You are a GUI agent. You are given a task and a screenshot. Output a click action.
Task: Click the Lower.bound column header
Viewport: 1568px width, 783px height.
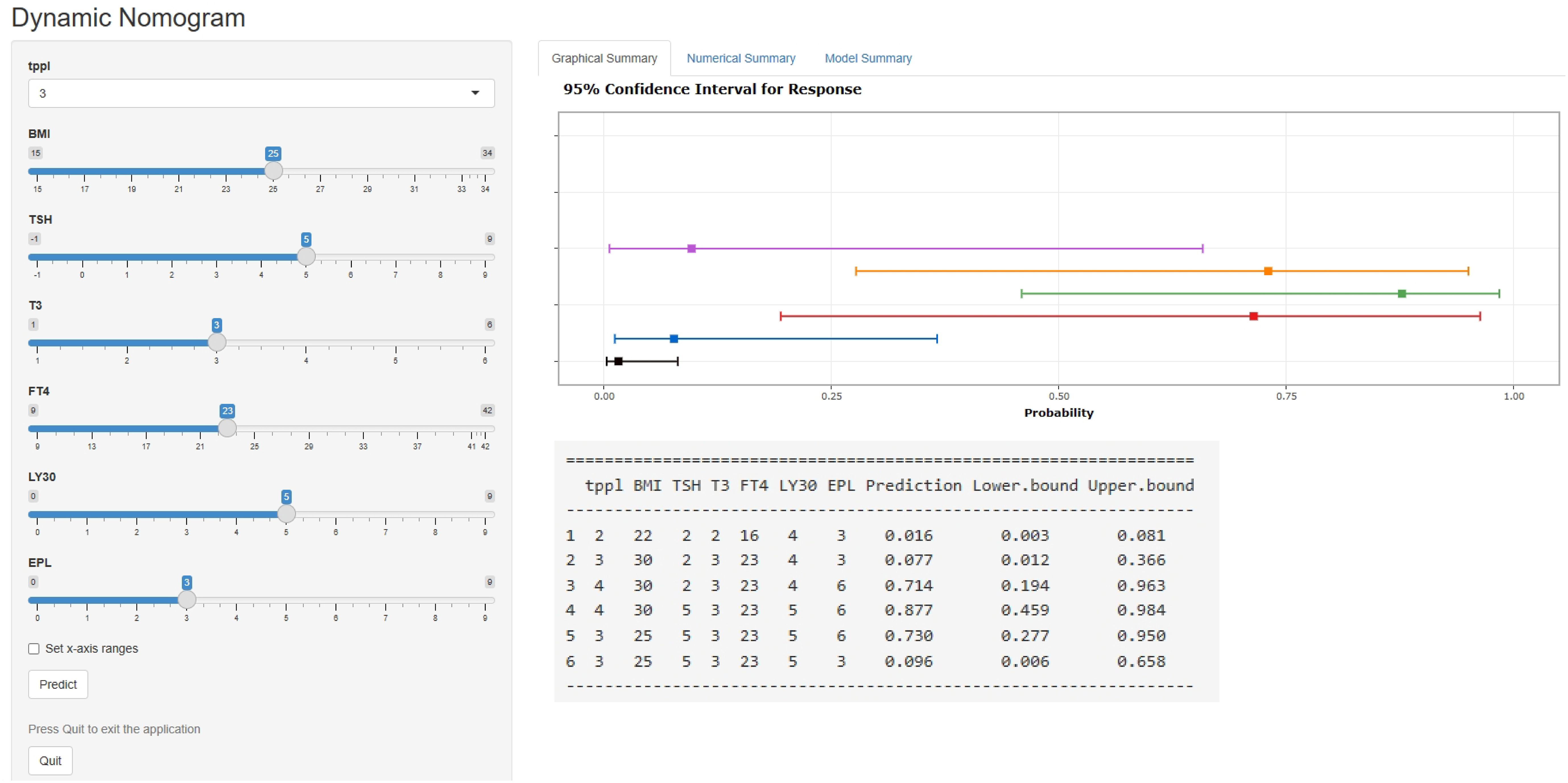(x=1025, y=486)
